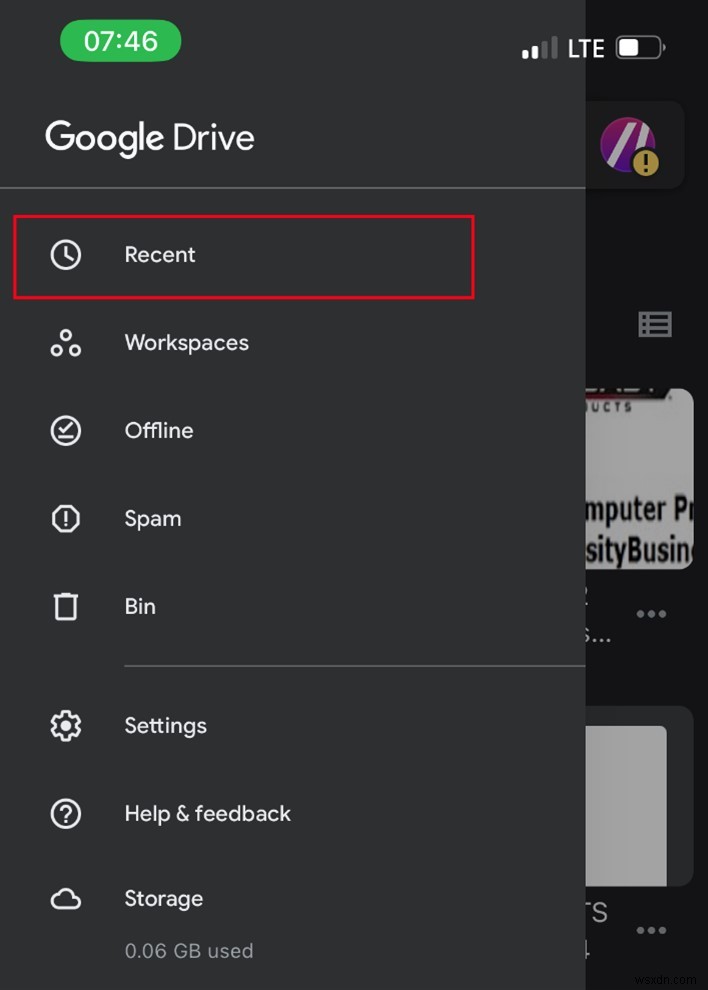Open more options beside Computer Products thumbnail
The image size is (708, 990).
pyautogui.click(x=651, y=614)
